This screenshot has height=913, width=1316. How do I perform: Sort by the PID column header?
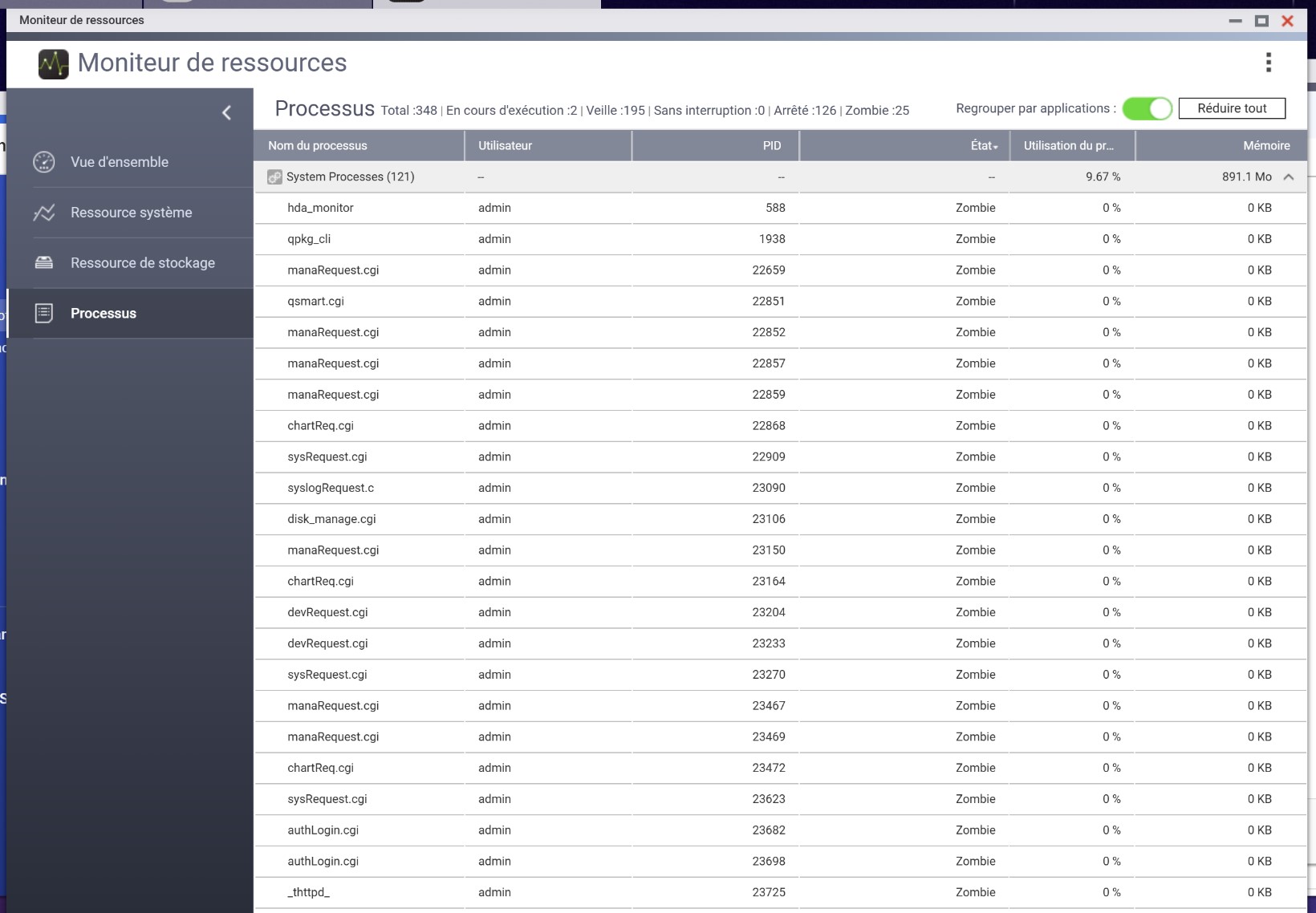[771, 146]
